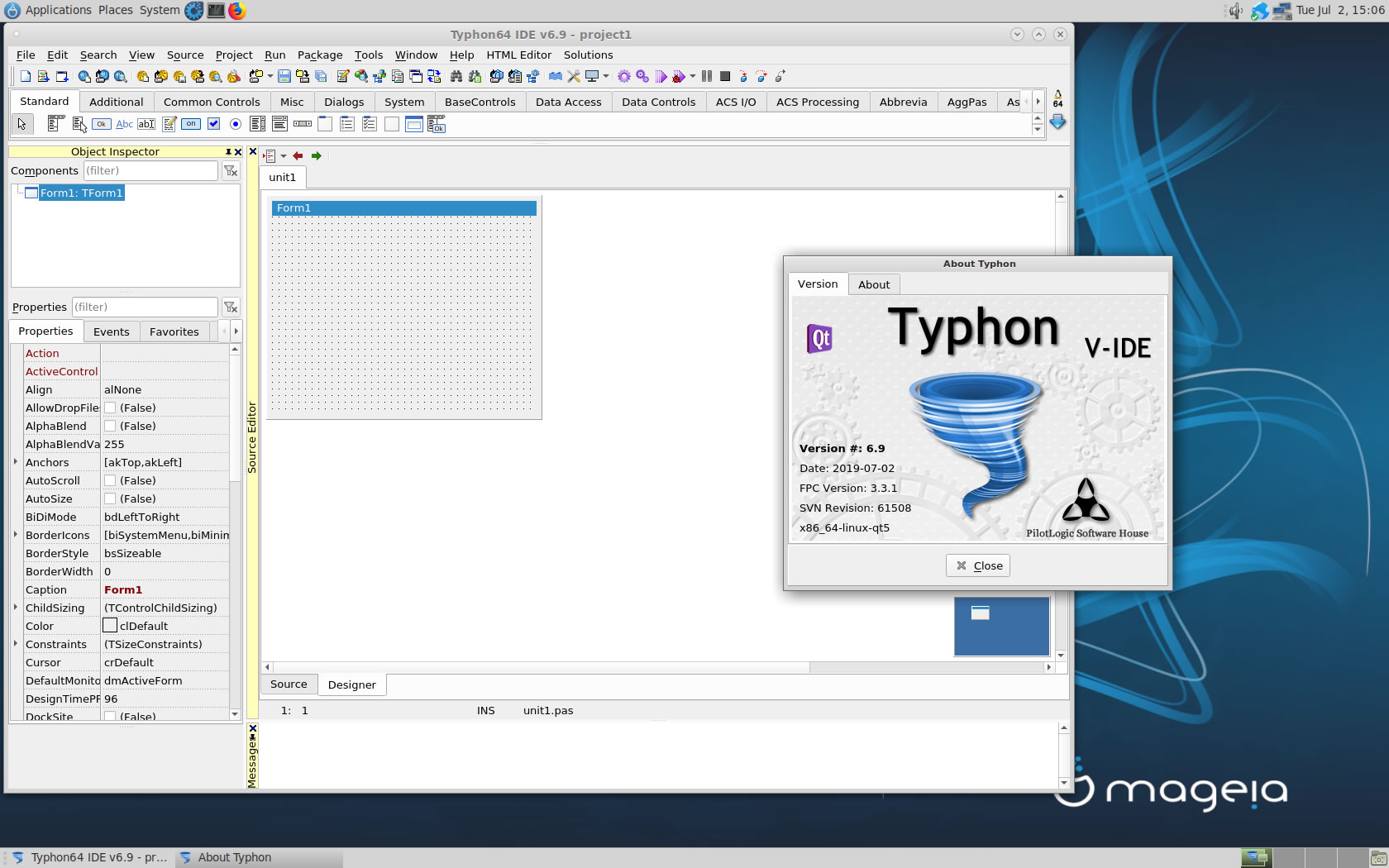Launch Firefox from the top panel
1389x868 pixels.
[x=236, y=11]
